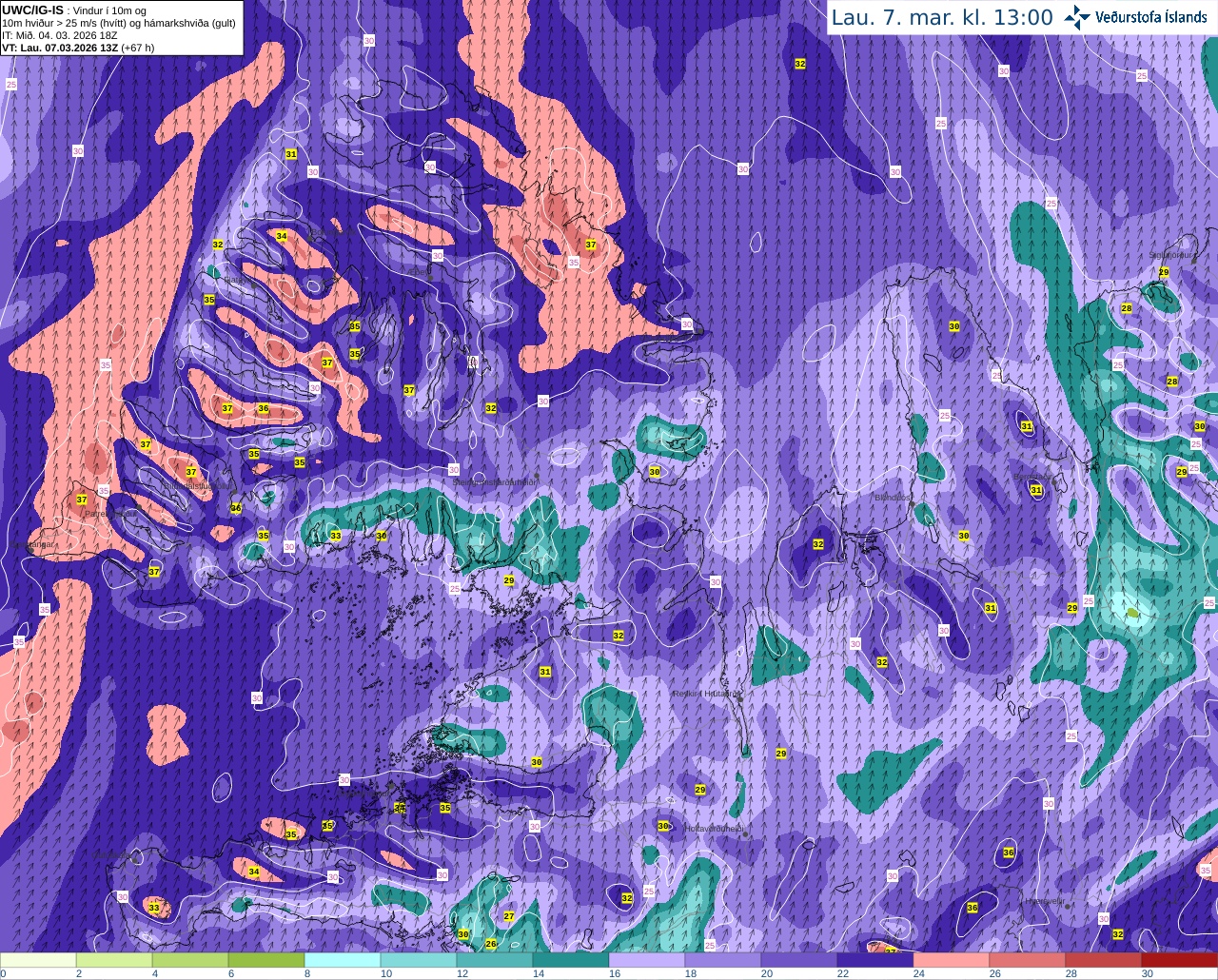Click the Holtavörðuheiði place label
1218x980 pixels.
tap(714, 829)
